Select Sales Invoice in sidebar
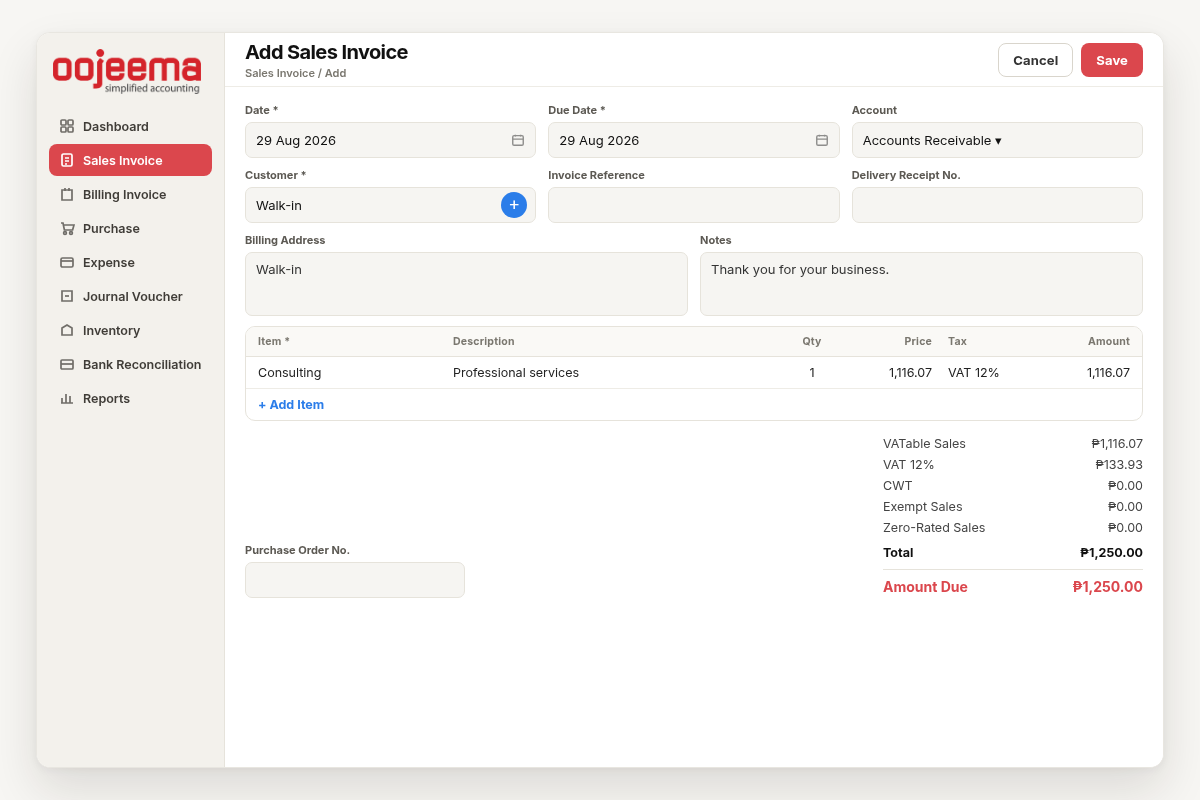This screenshot has height=800, width=1200. (x=130, y=160)
